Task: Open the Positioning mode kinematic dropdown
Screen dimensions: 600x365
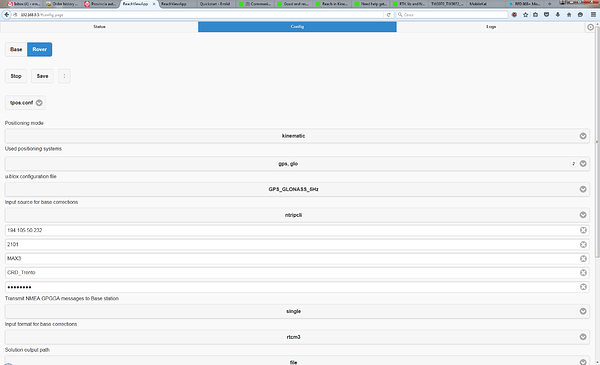Action: tap(297, 136)
